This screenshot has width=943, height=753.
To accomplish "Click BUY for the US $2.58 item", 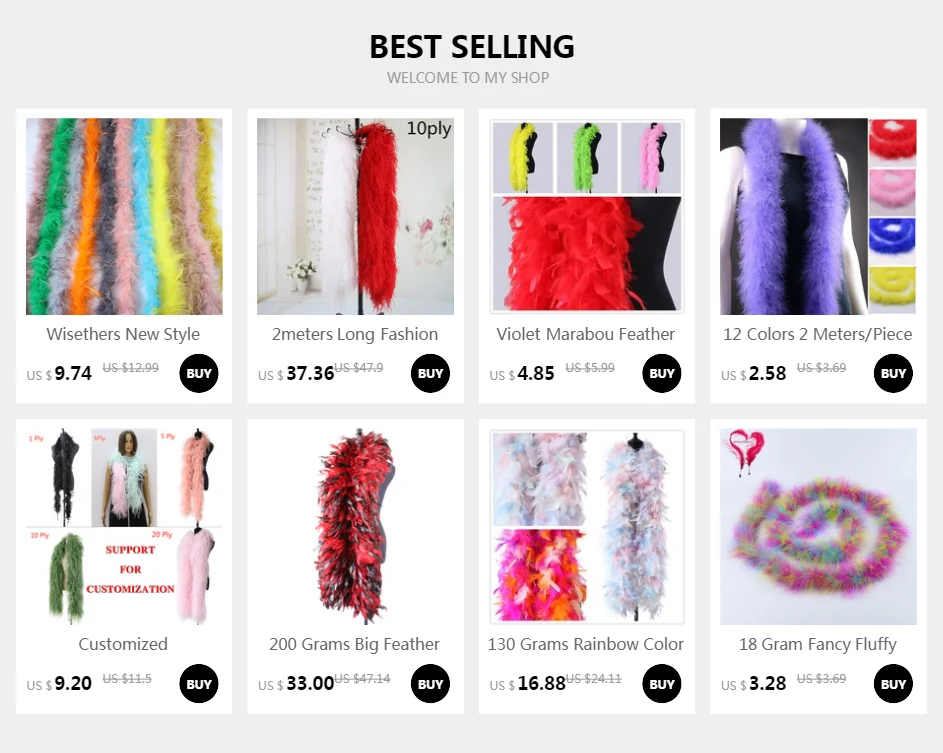I will [x=893, y=373].
